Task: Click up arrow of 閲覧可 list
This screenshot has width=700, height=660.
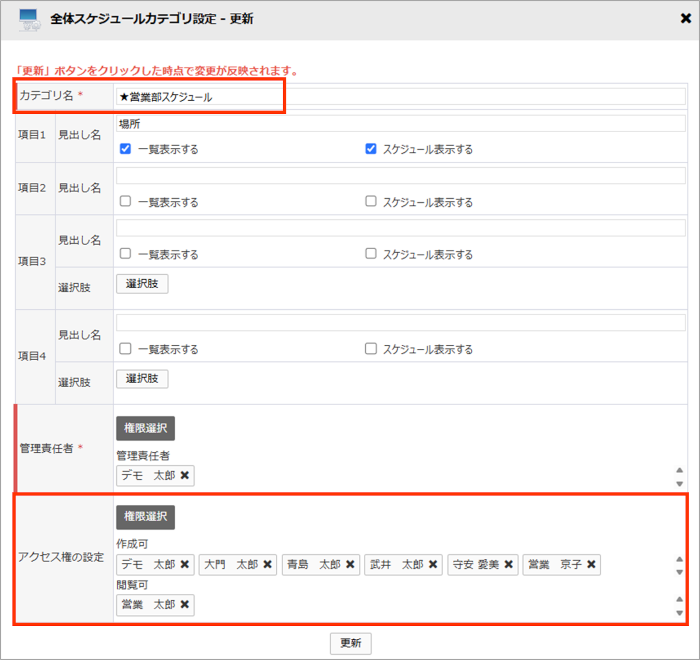Action: pos(679,599)
